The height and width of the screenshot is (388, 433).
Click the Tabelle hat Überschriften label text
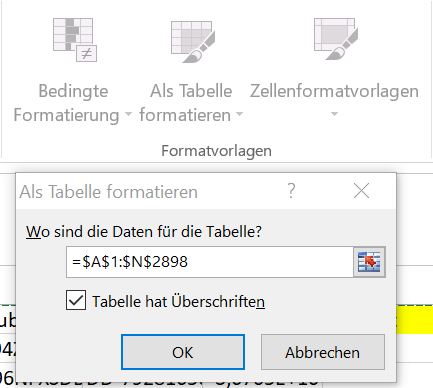pyautogui.click(x=178, y=302)
